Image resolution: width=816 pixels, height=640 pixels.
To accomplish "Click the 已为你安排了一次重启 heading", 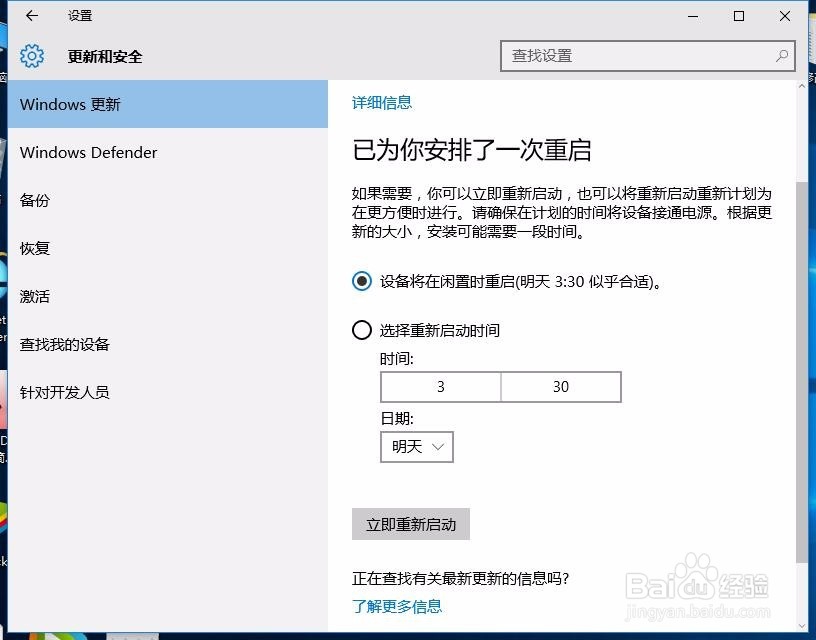I will pyautogui.click(x=471, y=150).
